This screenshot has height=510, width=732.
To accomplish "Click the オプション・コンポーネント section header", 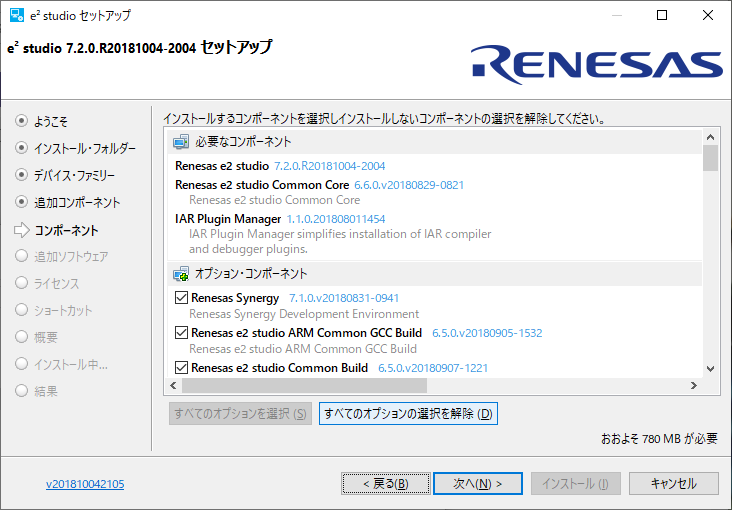I will [435, 274].
